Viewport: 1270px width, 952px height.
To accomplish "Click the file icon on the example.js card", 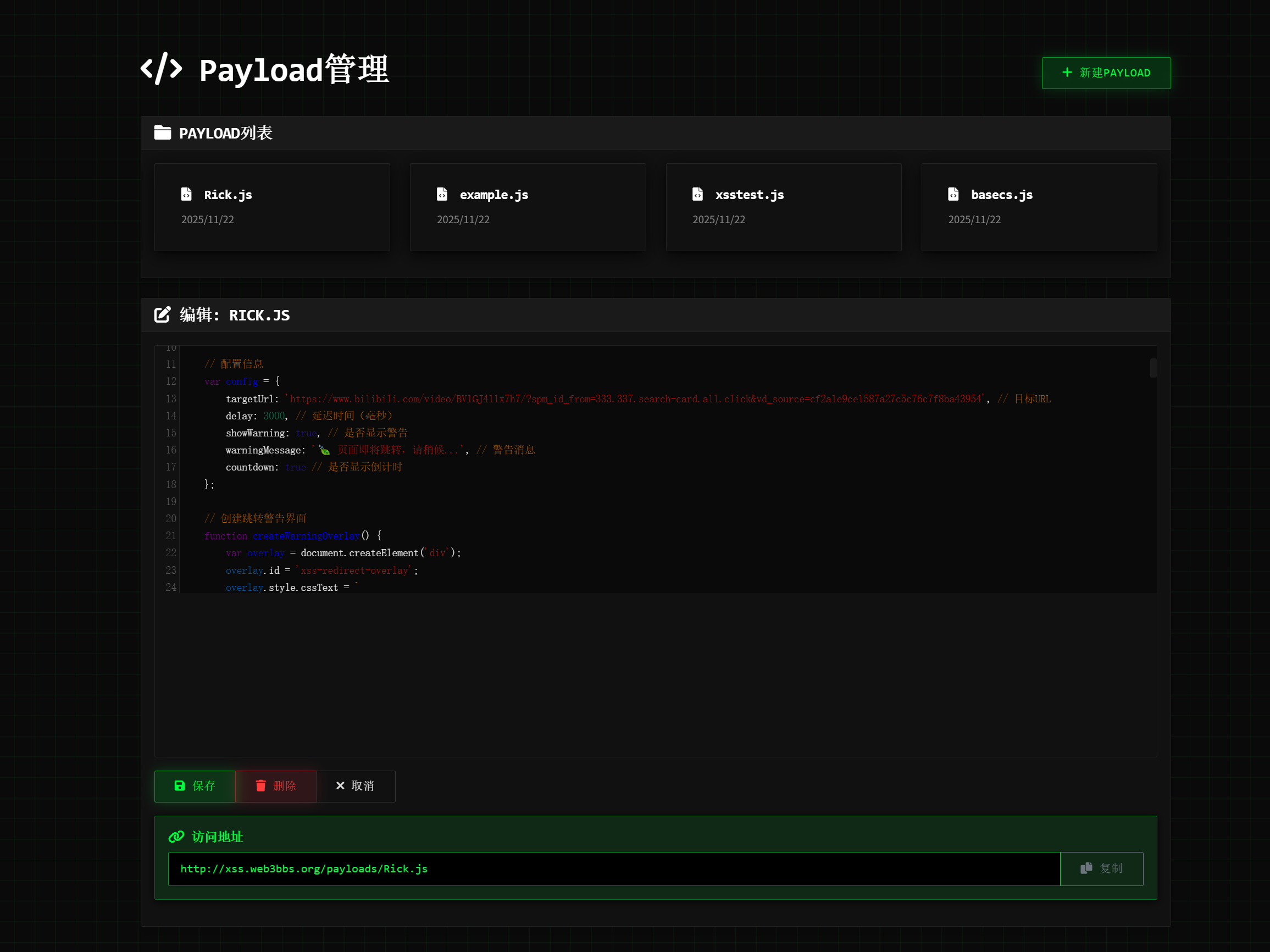I will 442,194.
